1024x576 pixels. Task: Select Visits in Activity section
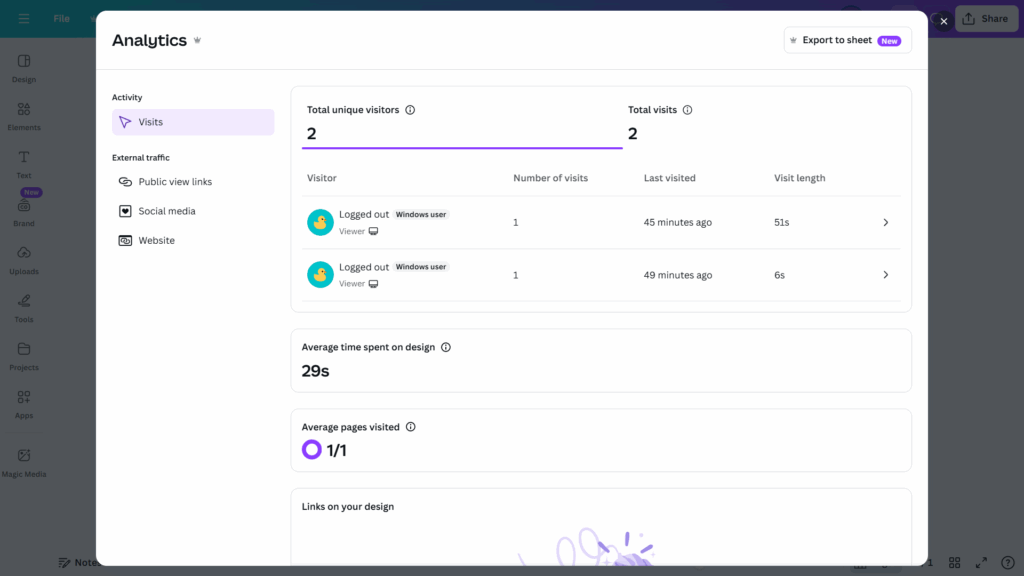coord(192,122)
